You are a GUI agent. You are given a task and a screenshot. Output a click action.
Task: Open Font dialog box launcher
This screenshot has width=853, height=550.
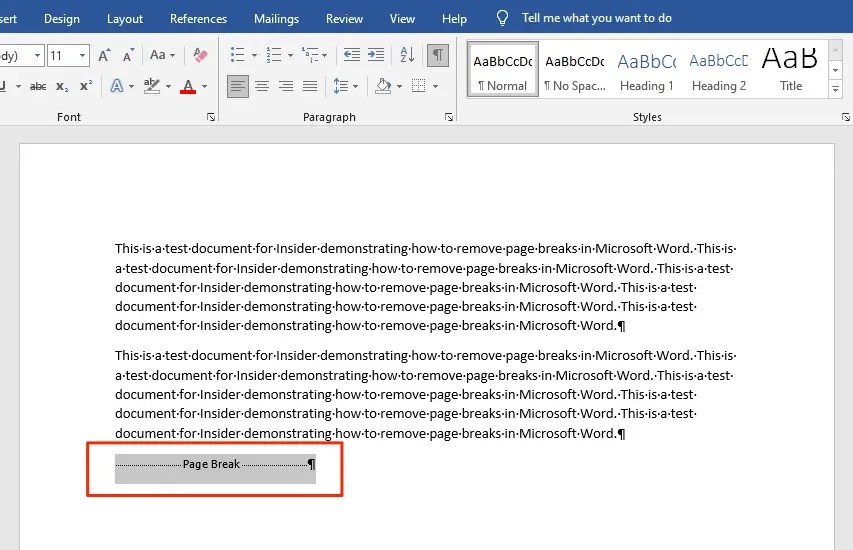coord(211,117)
